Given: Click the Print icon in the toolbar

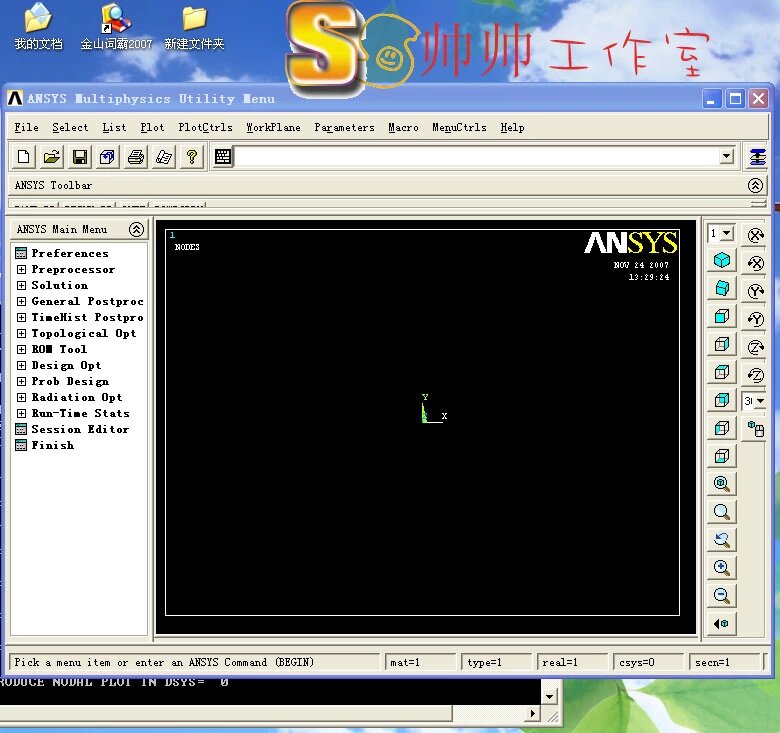Looking at the screenshot, I should pyautogui.click(x=136, y=157).
